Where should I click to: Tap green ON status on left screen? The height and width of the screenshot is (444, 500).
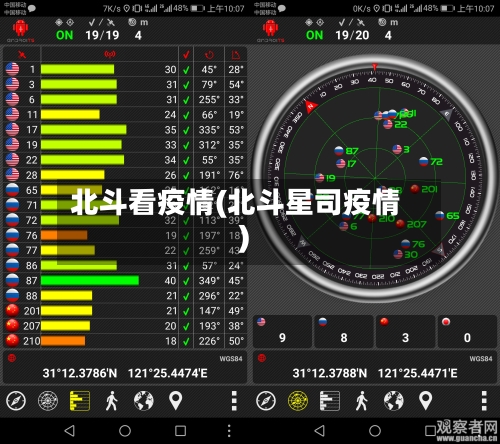pyautogui.click(x=64, y=35)
